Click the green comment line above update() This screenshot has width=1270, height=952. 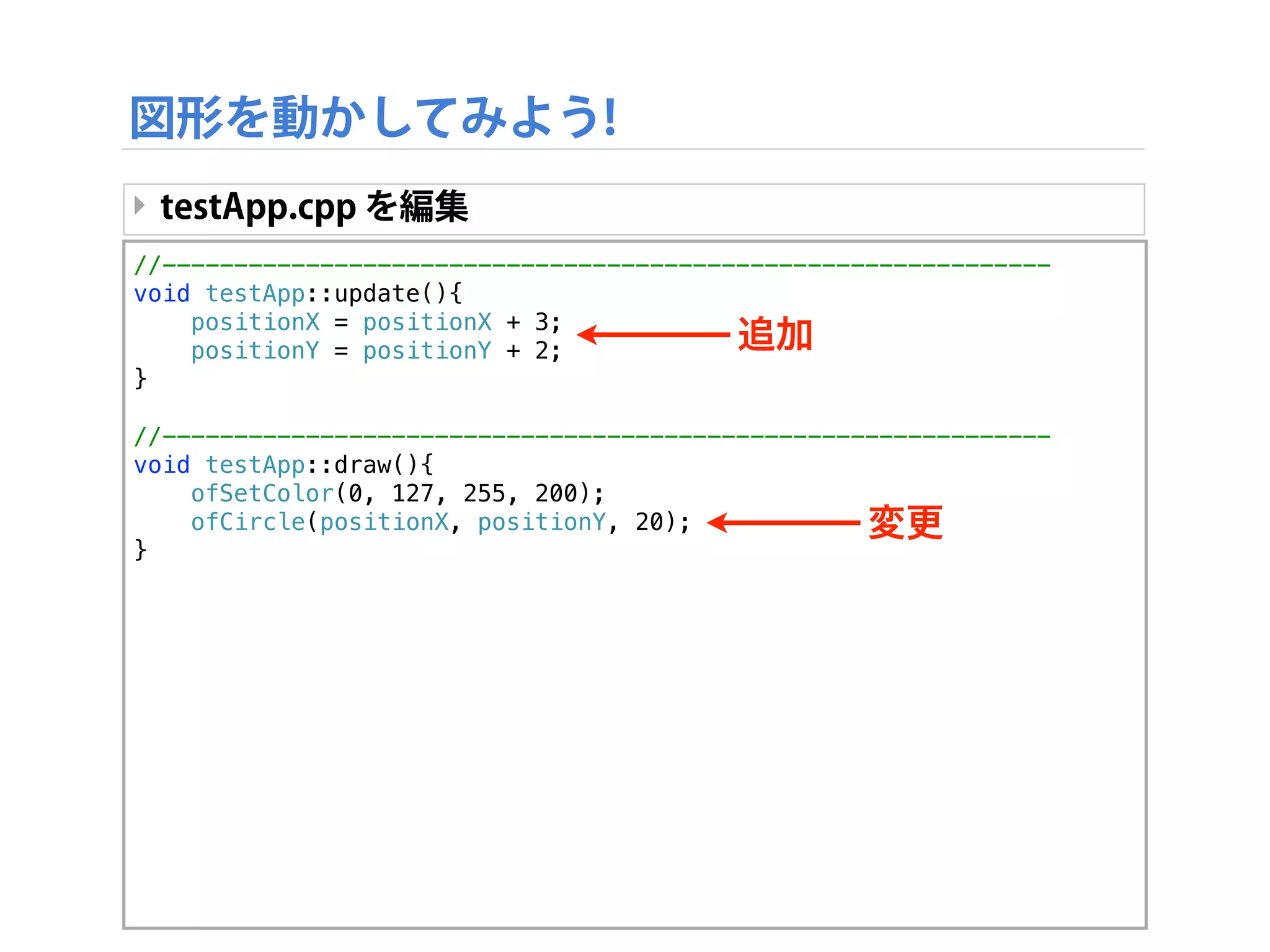click(592, 265)
